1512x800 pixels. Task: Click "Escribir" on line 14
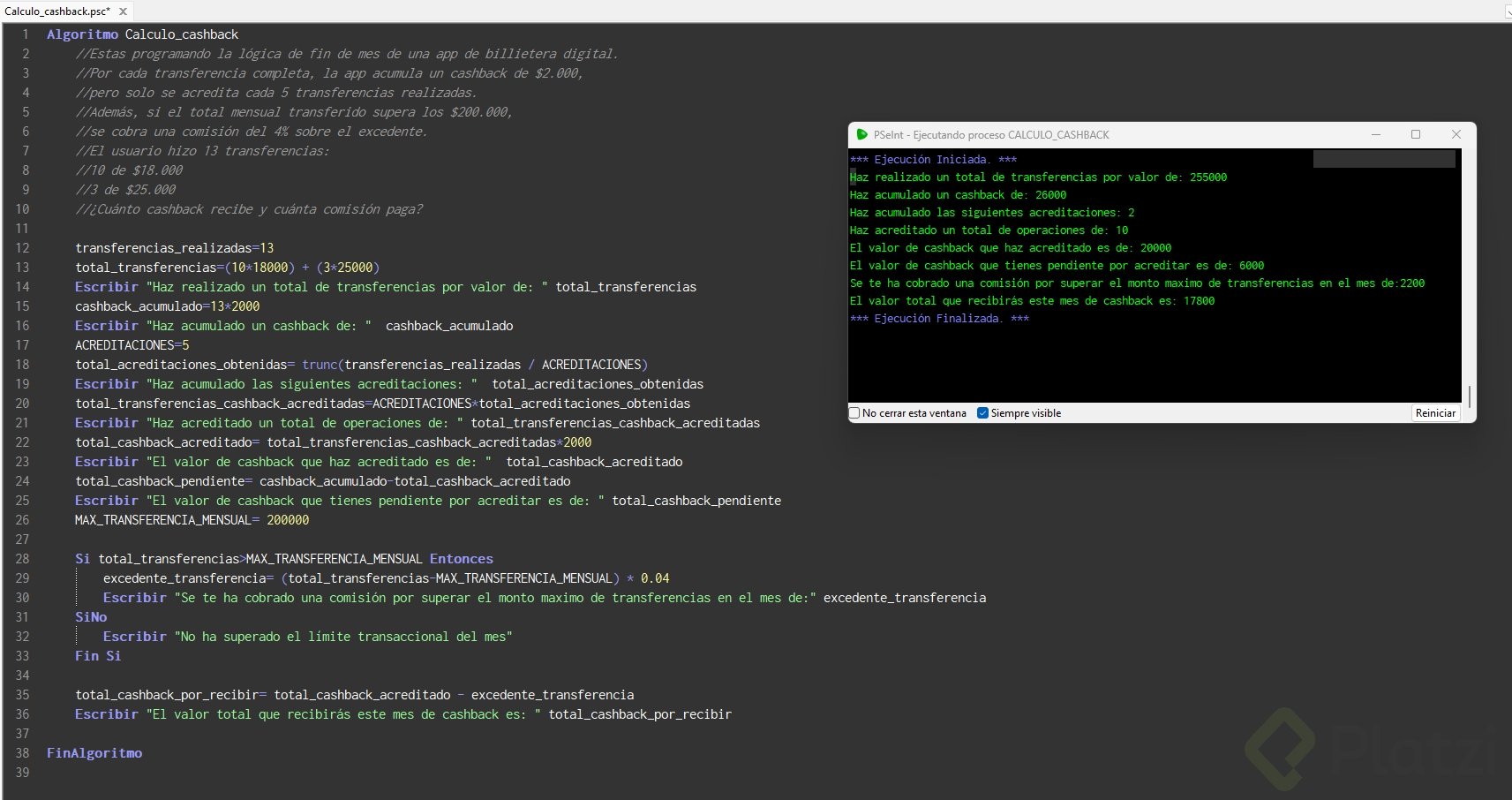tap(107, 287)
